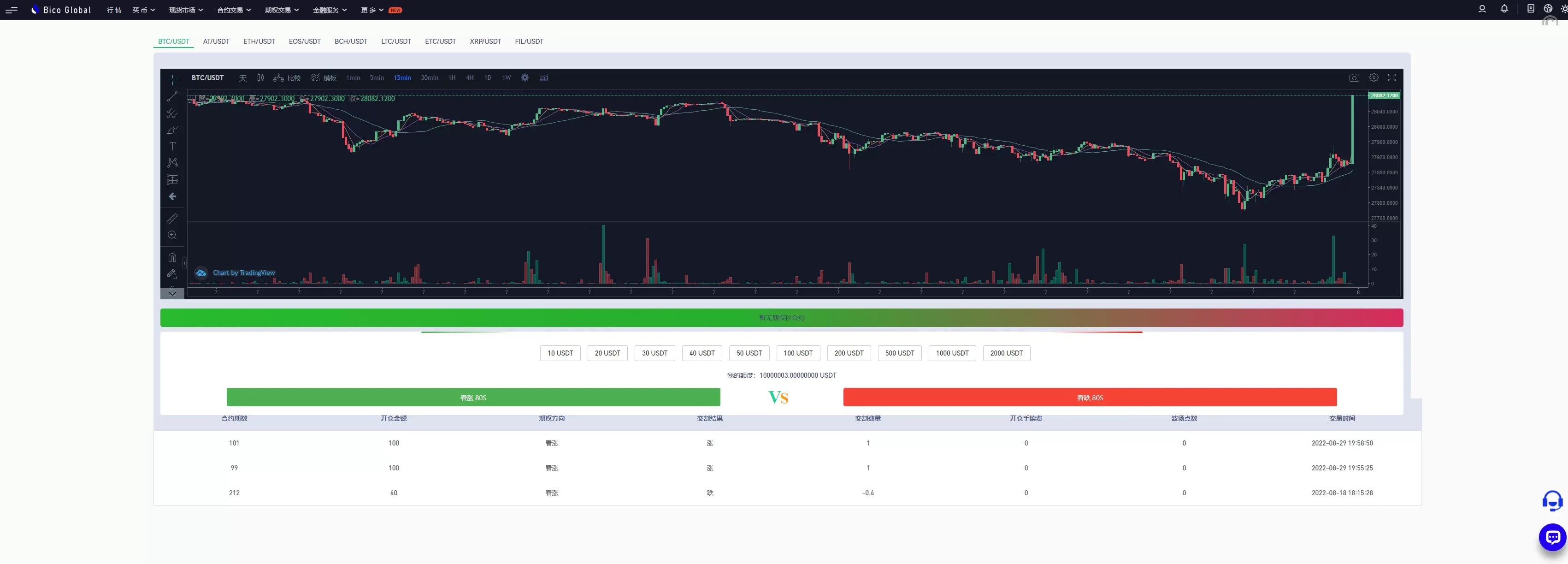Expand the 金融服务 dropdown menu
Screen dimensions: 1568x564
point(329,10)
